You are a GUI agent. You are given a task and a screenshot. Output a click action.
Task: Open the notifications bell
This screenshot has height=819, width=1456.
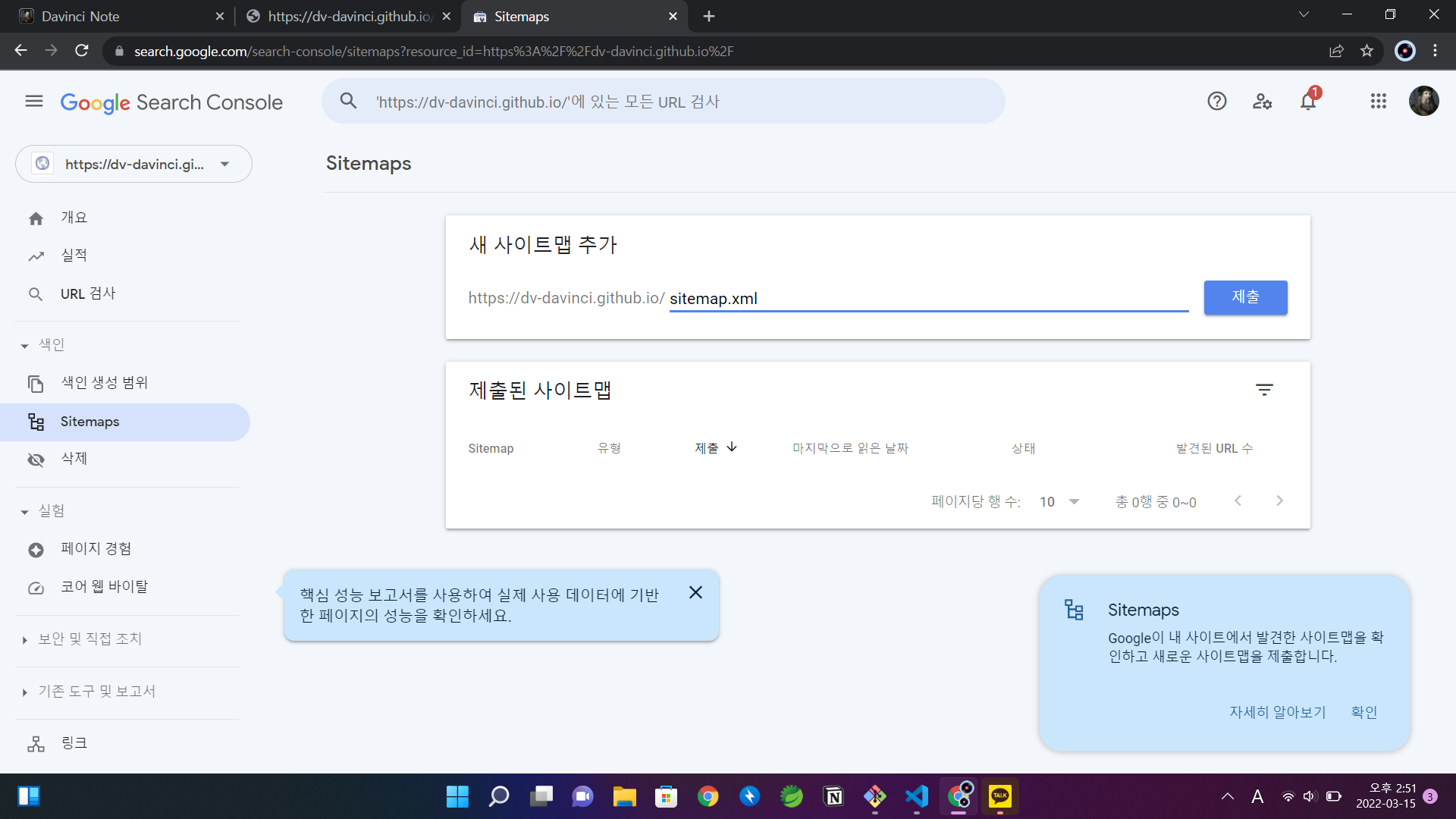point(1307,101)
